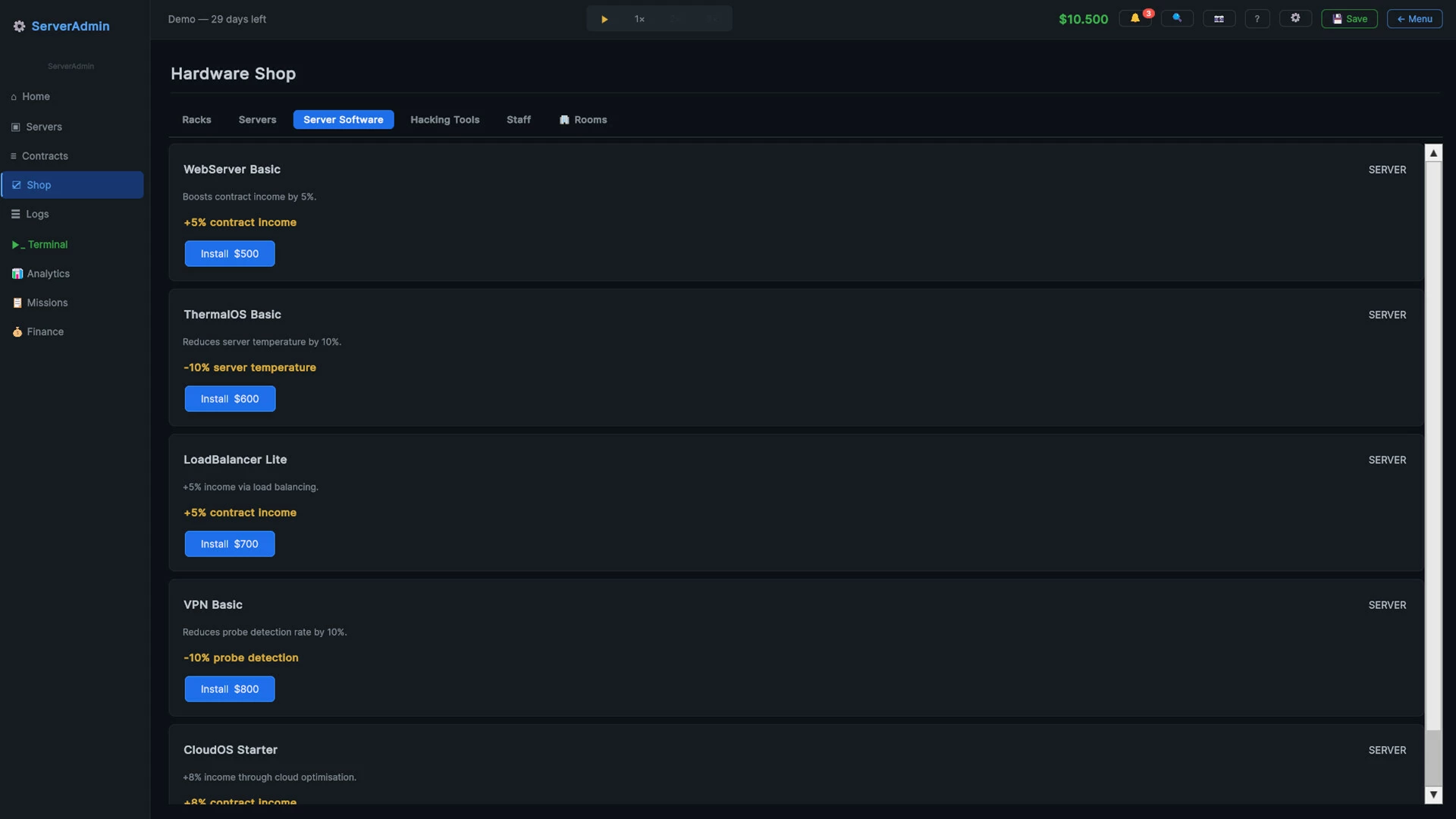Open the notifications bell
The width and height of the screenshot is (1456, 819).
pyautogui.click(x=1135, y=19)
